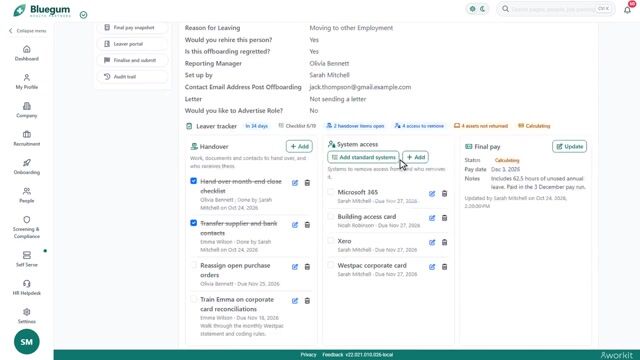Delete Reassign open purchase orders item
The height and width of the screenshot is (360, 640).
point(307,267)
